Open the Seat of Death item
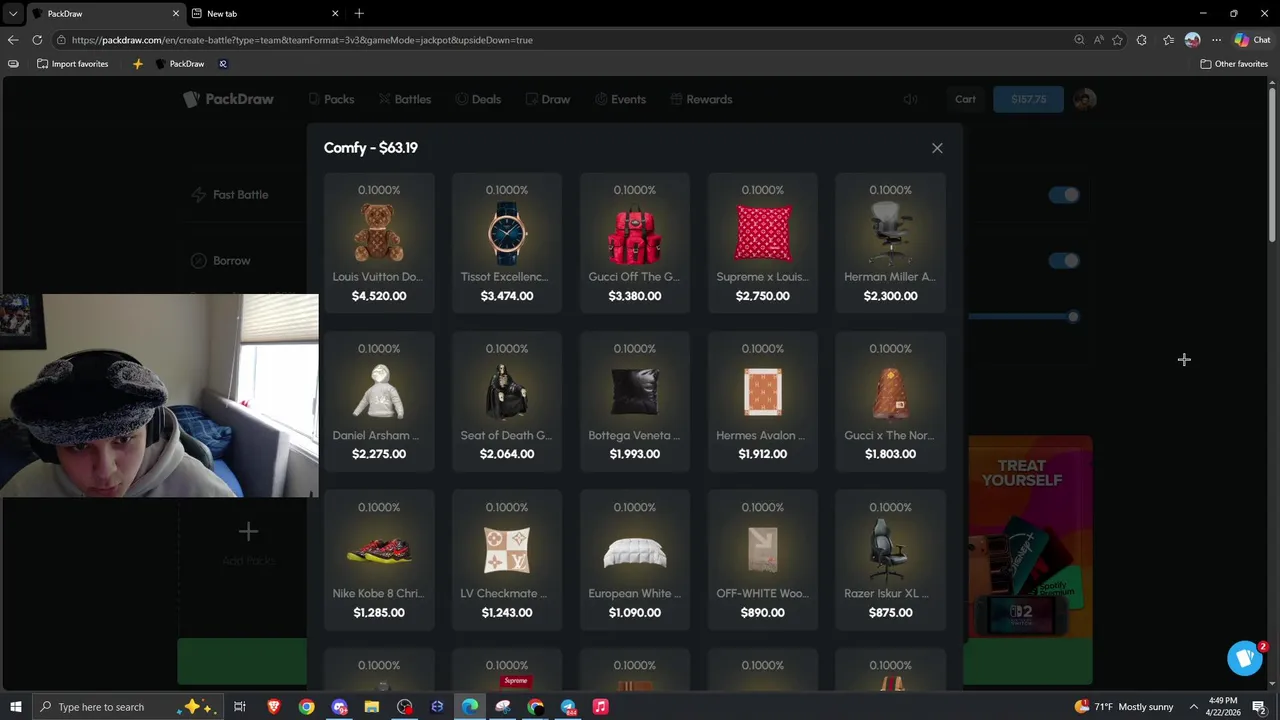 click(507, 401)
